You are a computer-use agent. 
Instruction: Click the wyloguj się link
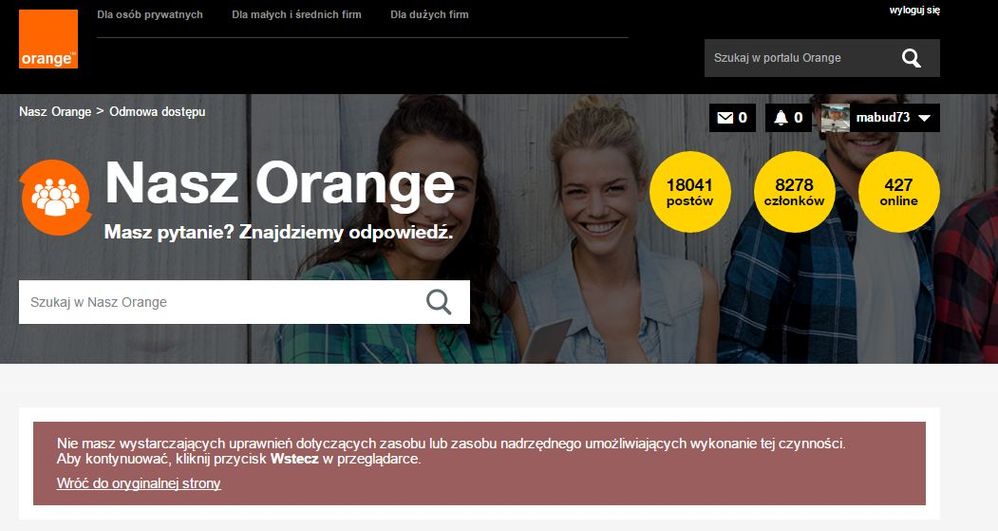click(915, 10)
